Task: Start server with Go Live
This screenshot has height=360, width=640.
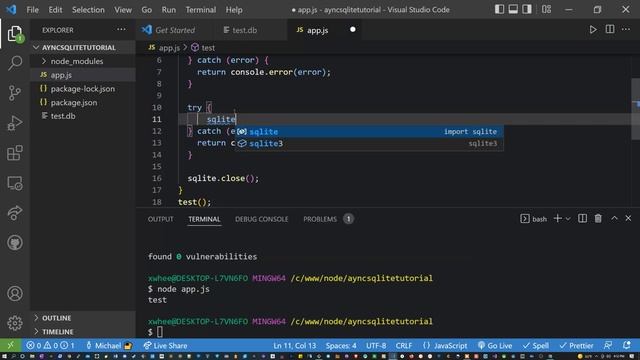Action: click(x=495, y=346)
